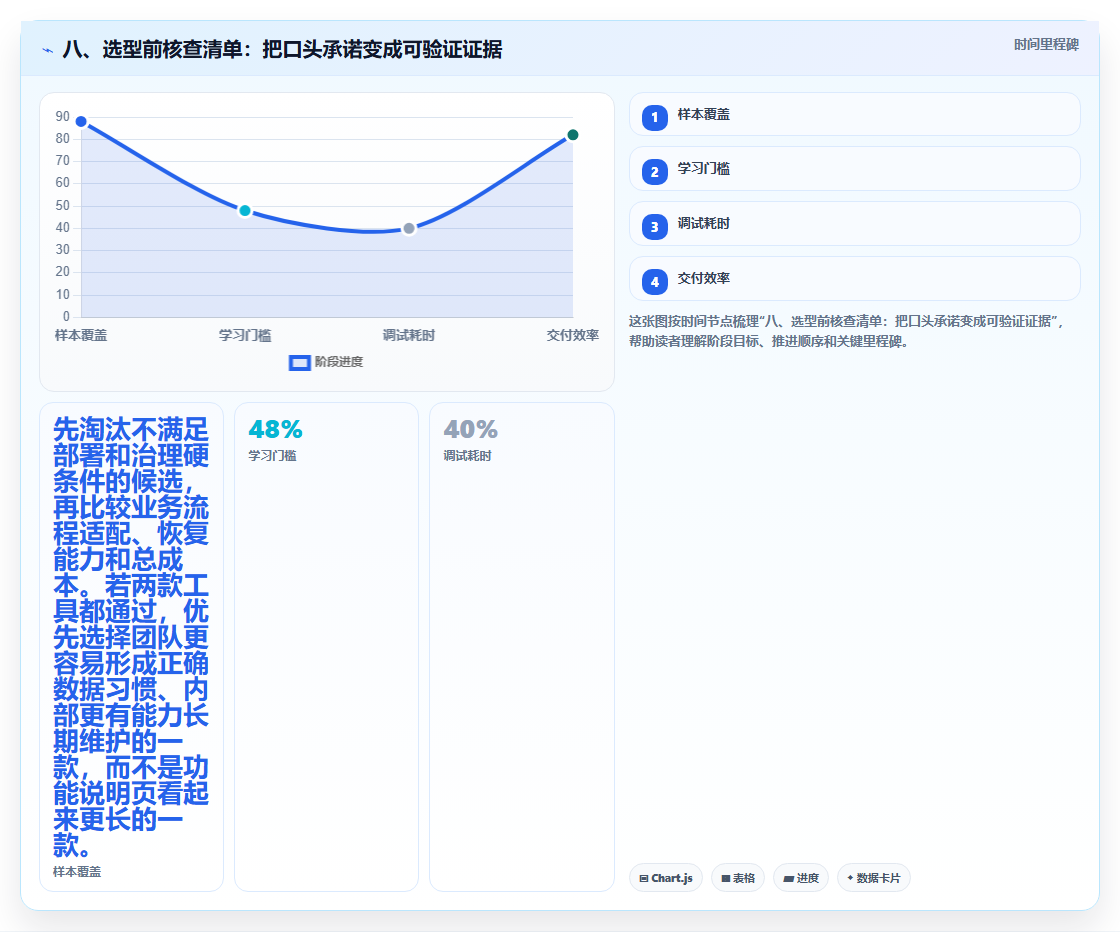The image size is (1120, 932).
Task: Click the 0 y-axis tick label
Action: [x=66, y=316]
